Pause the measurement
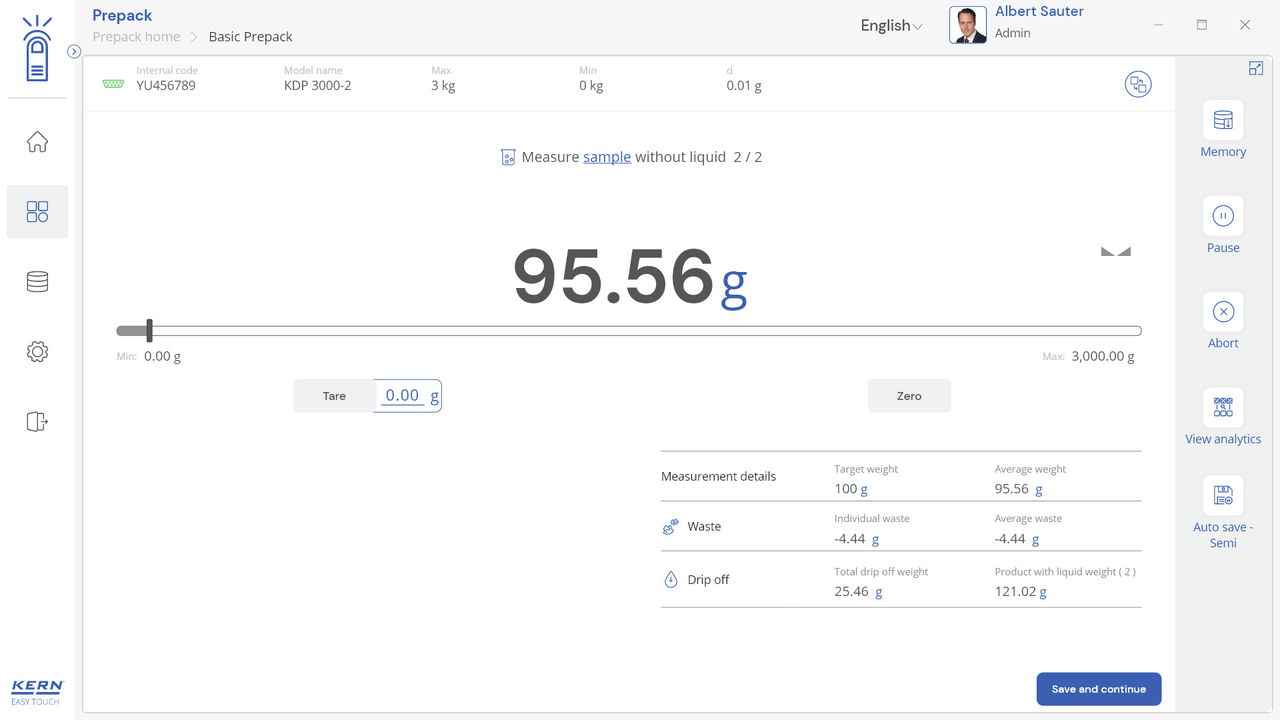 [1222, 216]
